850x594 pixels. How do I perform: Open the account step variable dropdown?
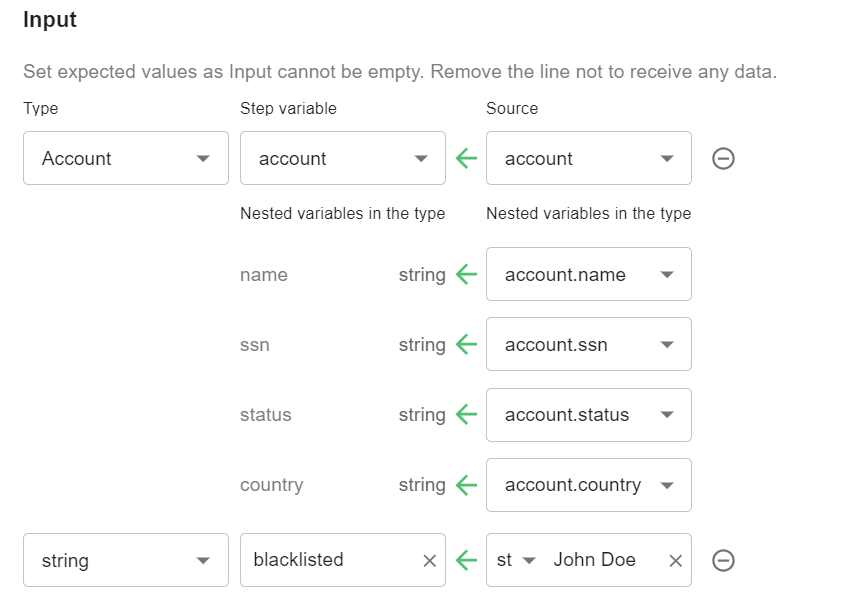[x=343, y=158]
